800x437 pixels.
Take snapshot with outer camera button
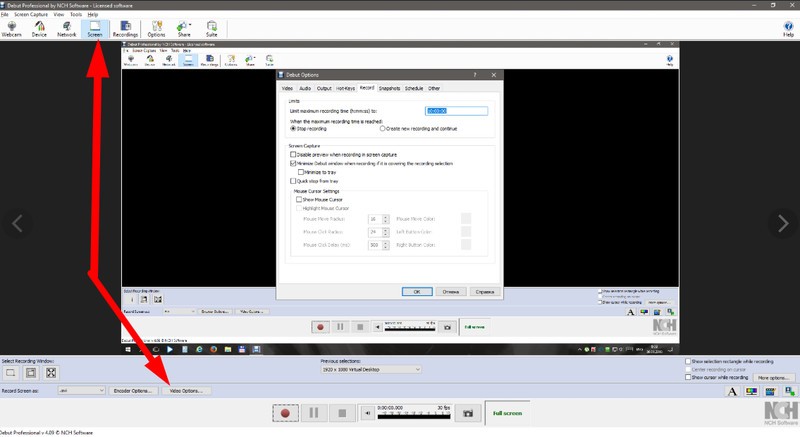[468, 413]
